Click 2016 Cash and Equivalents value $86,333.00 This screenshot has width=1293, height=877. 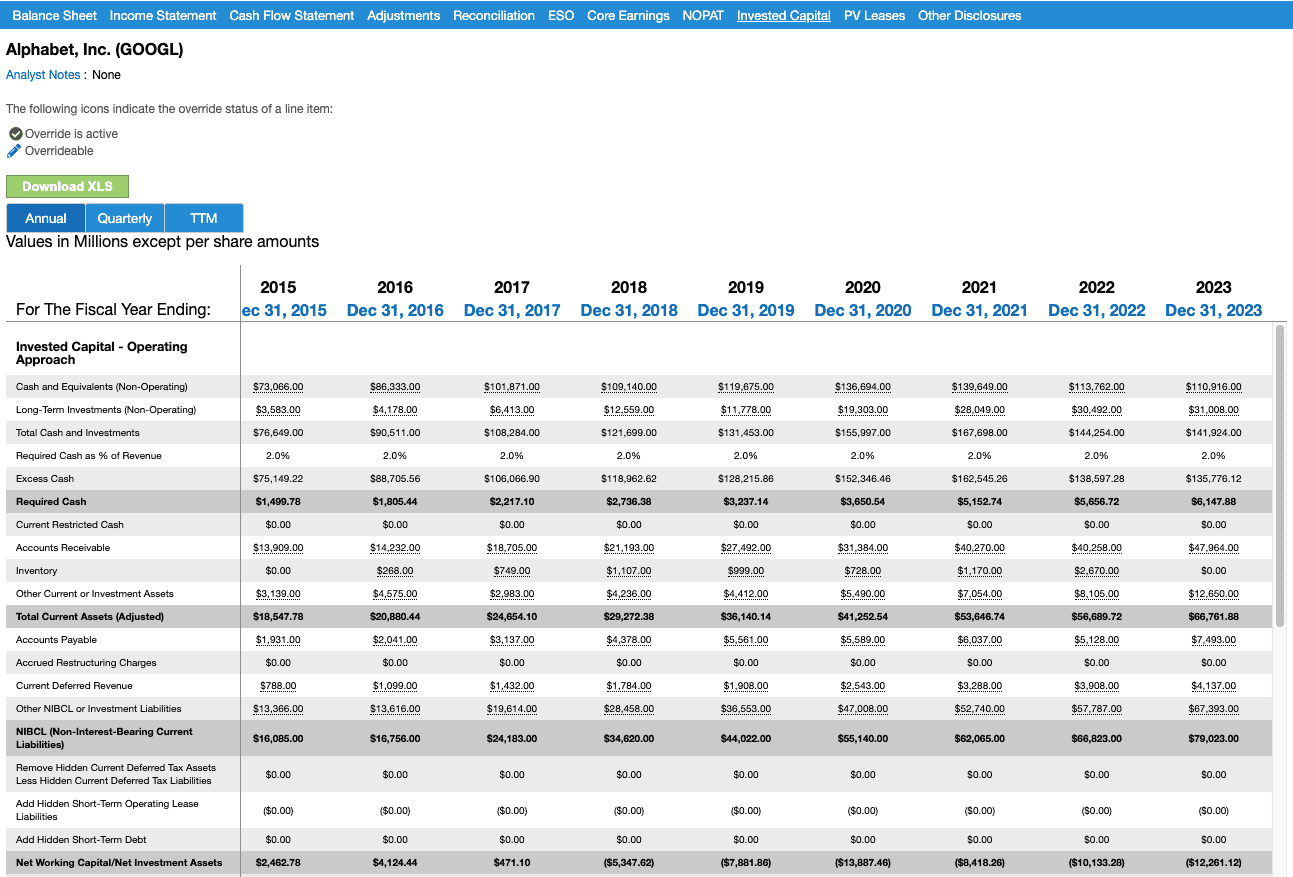pos(395,387)
